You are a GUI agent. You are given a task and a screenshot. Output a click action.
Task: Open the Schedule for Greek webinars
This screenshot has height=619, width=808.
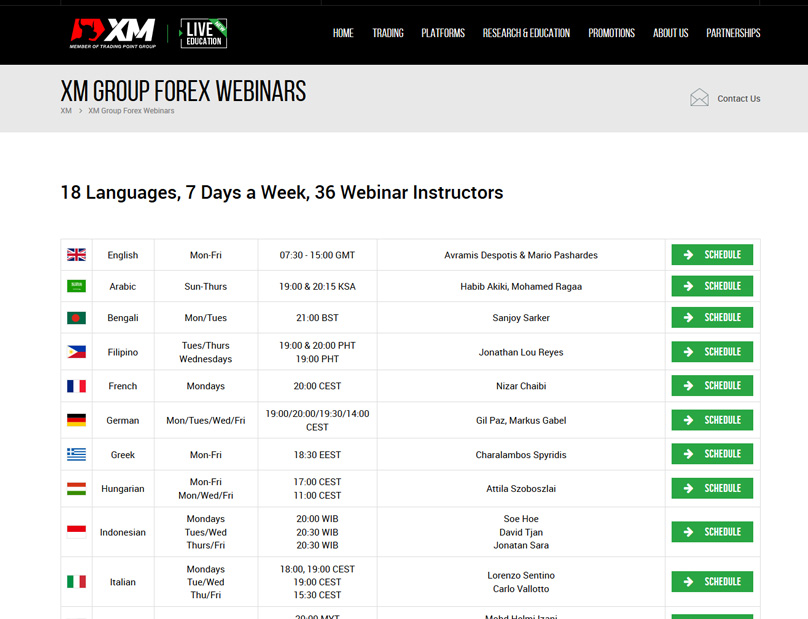tap(712, 454)
